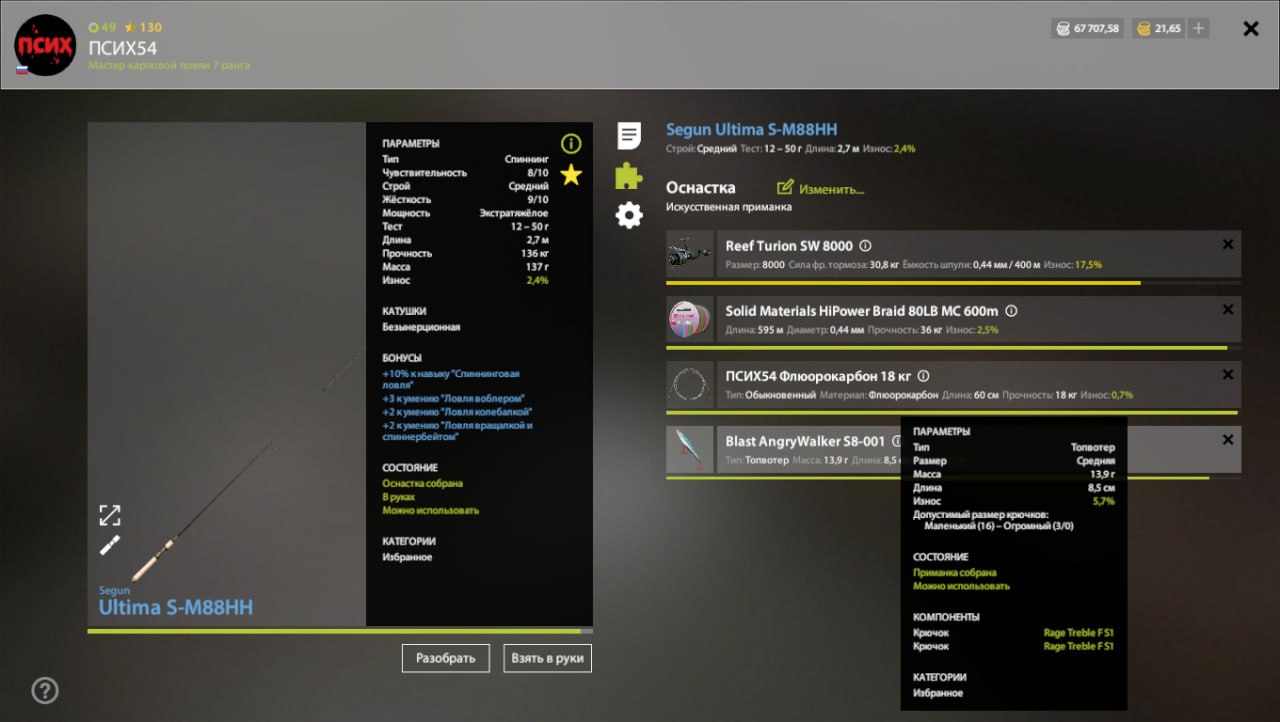This screenshot has height=722, width=1280.
Task: Remove the Blast AngryWalker lure
Action: pyautogui.click(x=1228, y=440)
